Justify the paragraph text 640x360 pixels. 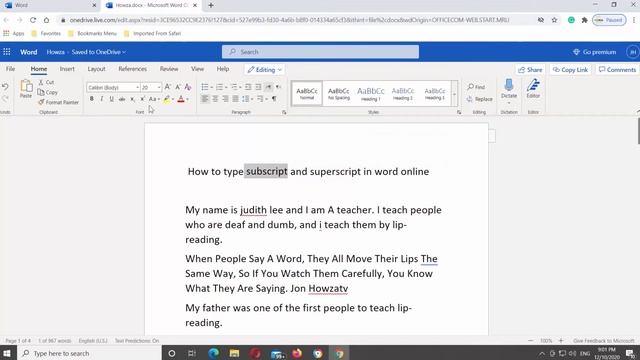236,99
